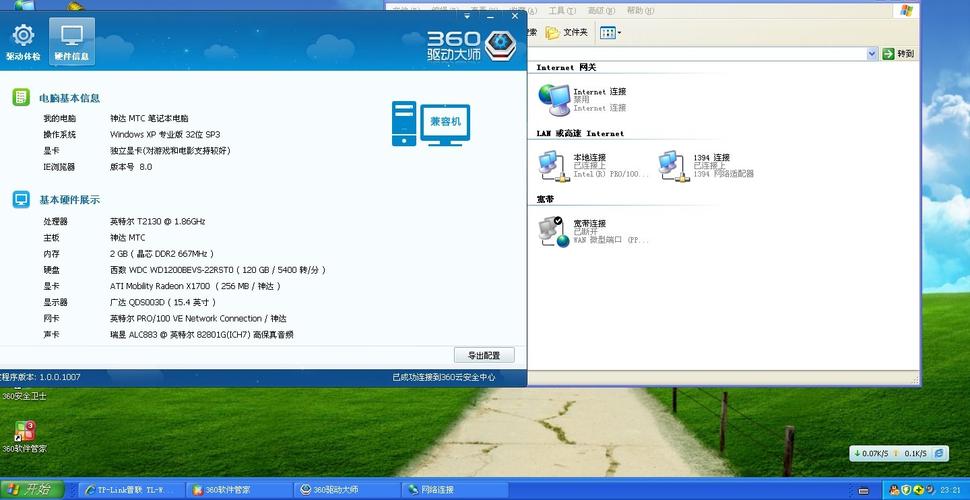The width and height of the screenshot is (970, 500).
Task: Click the 360驱动大师 logo icon
Action: pyautogui.click(x=500, y=43)
